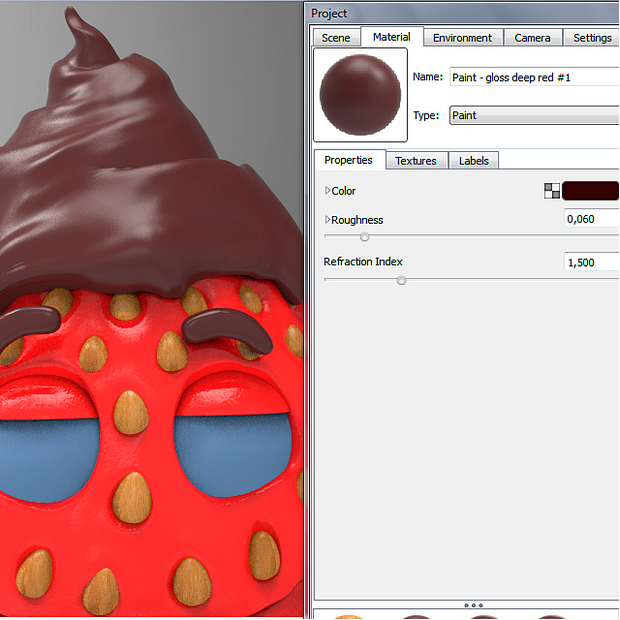The height and width of the screenshot is (620, 620).
Task: Click the dark red color swatch
Action: pos(591,191)
